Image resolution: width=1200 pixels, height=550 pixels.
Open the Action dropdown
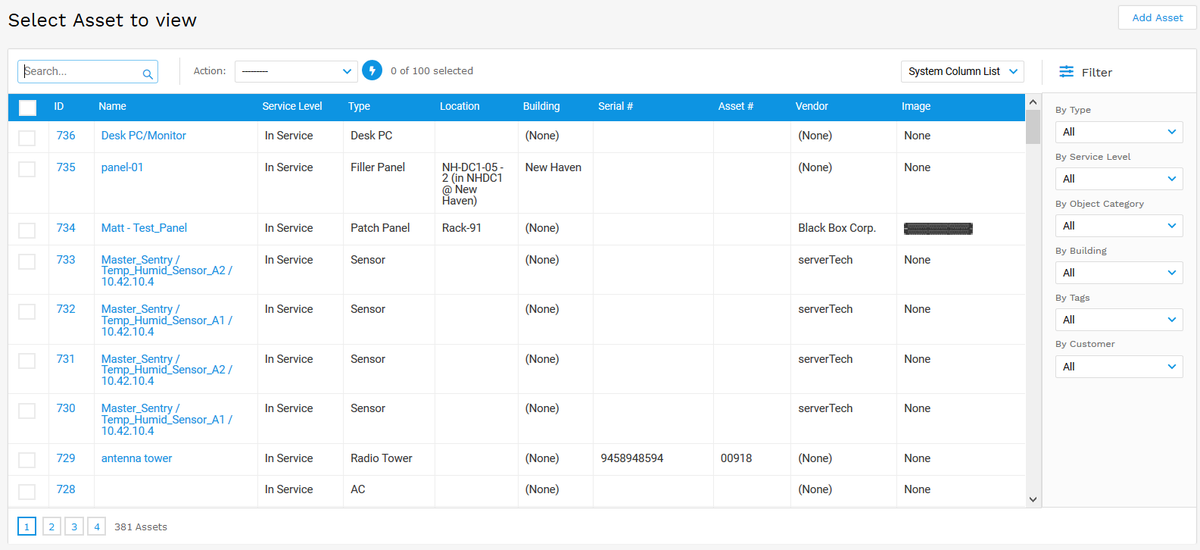296,71
